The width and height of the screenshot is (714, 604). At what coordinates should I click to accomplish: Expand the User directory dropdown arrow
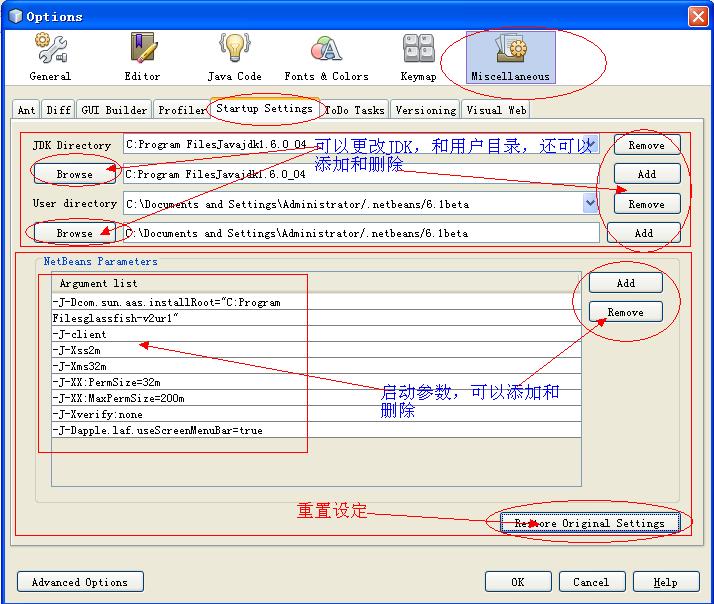pyautogui.click(x=590, y=203)
